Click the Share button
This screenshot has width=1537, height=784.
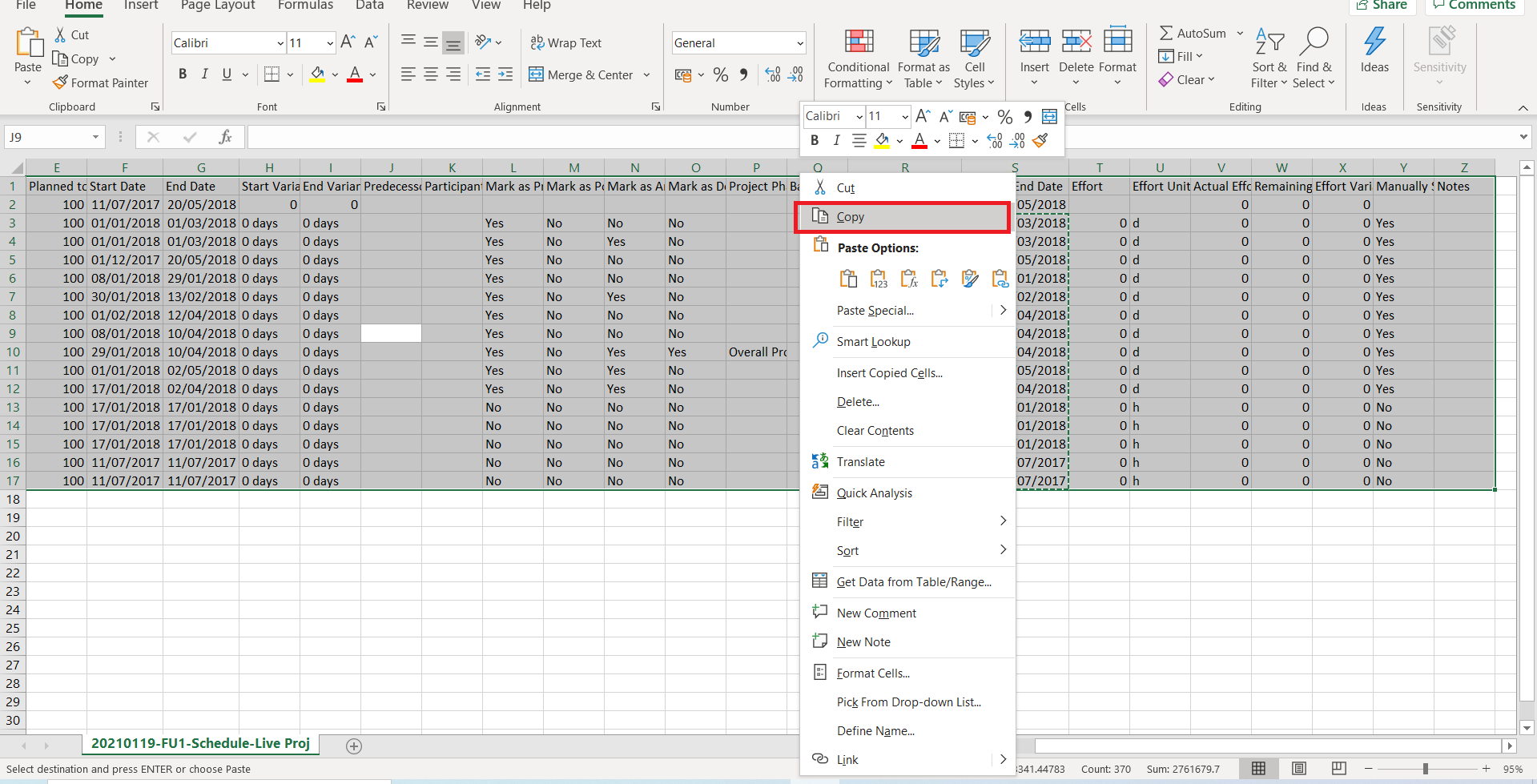coord(1381,6)
